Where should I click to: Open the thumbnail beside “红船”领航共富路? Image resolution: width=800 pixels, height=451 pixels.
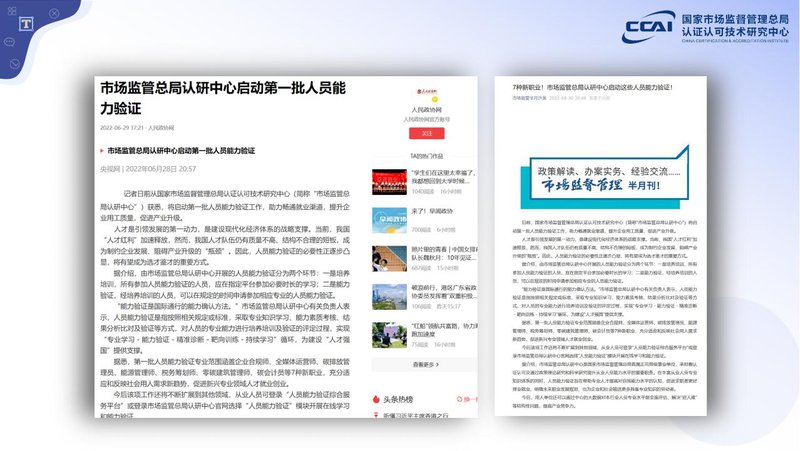coord(389,335)
